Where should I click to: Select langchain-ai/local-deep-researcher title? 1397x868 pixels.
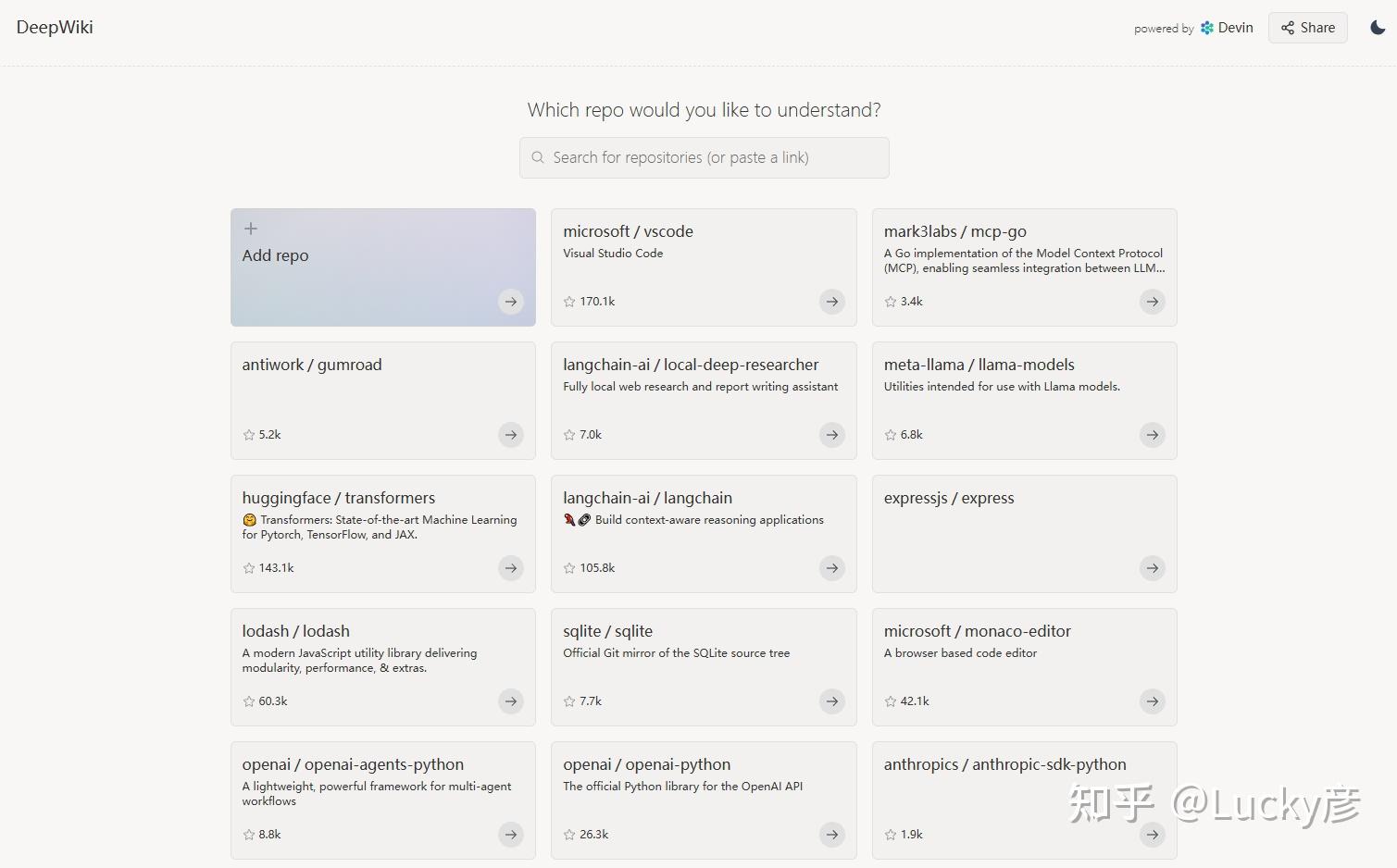point(691,365)
